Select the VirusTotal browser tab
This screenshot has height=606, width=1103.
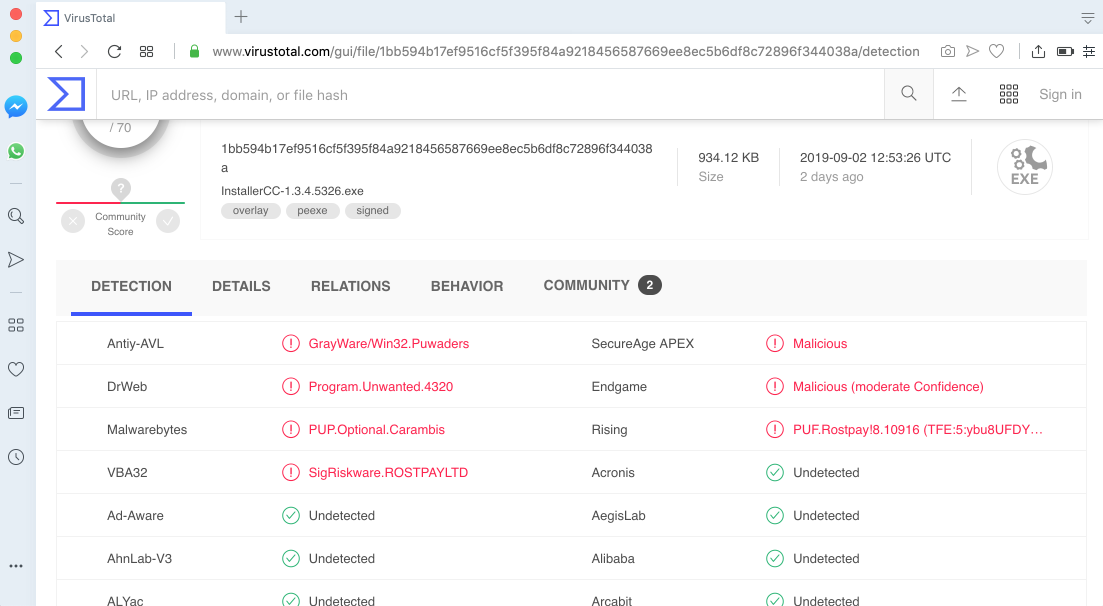[131, 18]
